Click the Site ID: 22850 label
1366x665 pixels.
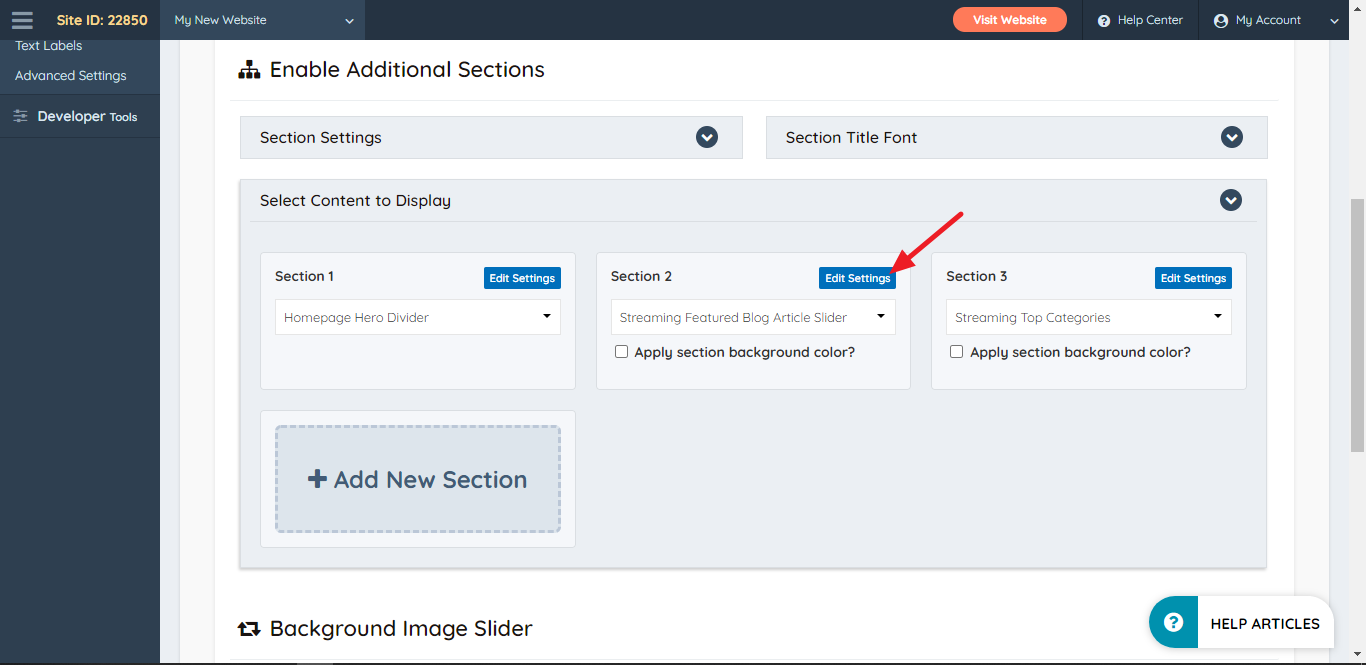pos(102,20)
